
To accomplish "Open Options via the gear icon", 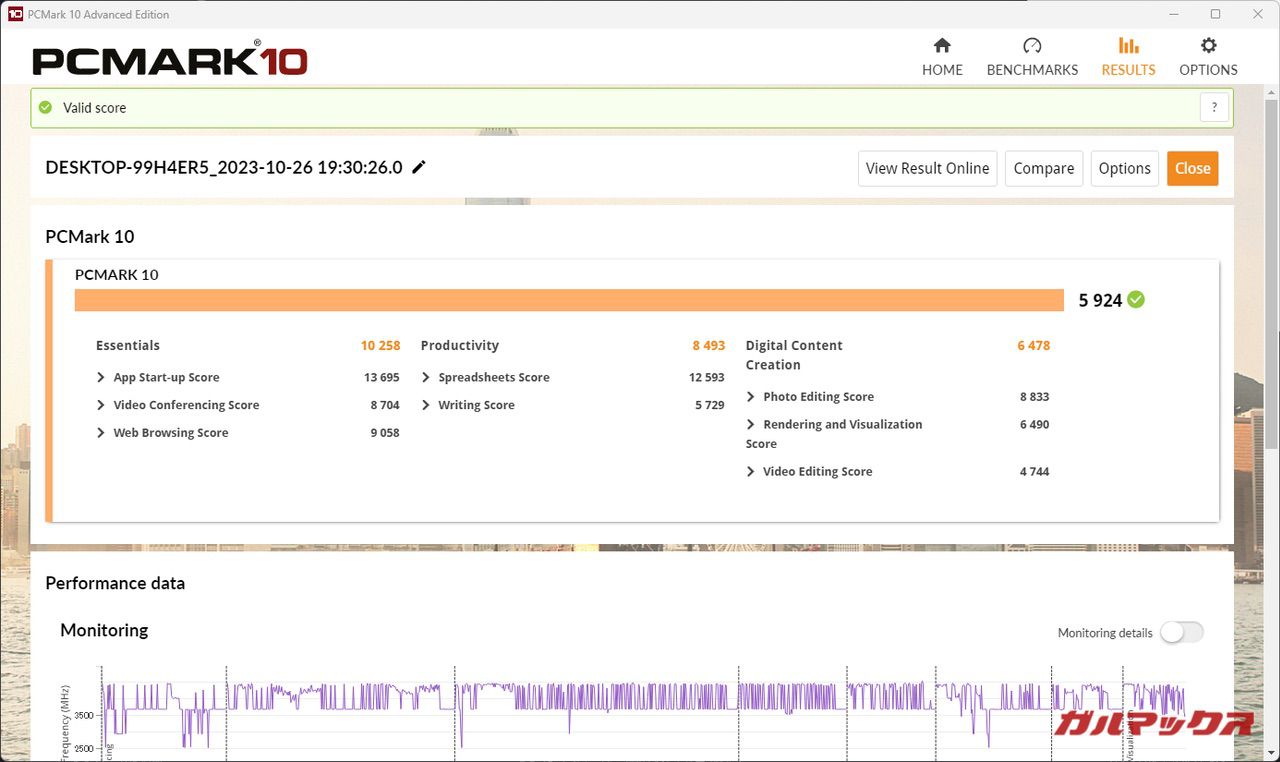I will [1208, 46].
